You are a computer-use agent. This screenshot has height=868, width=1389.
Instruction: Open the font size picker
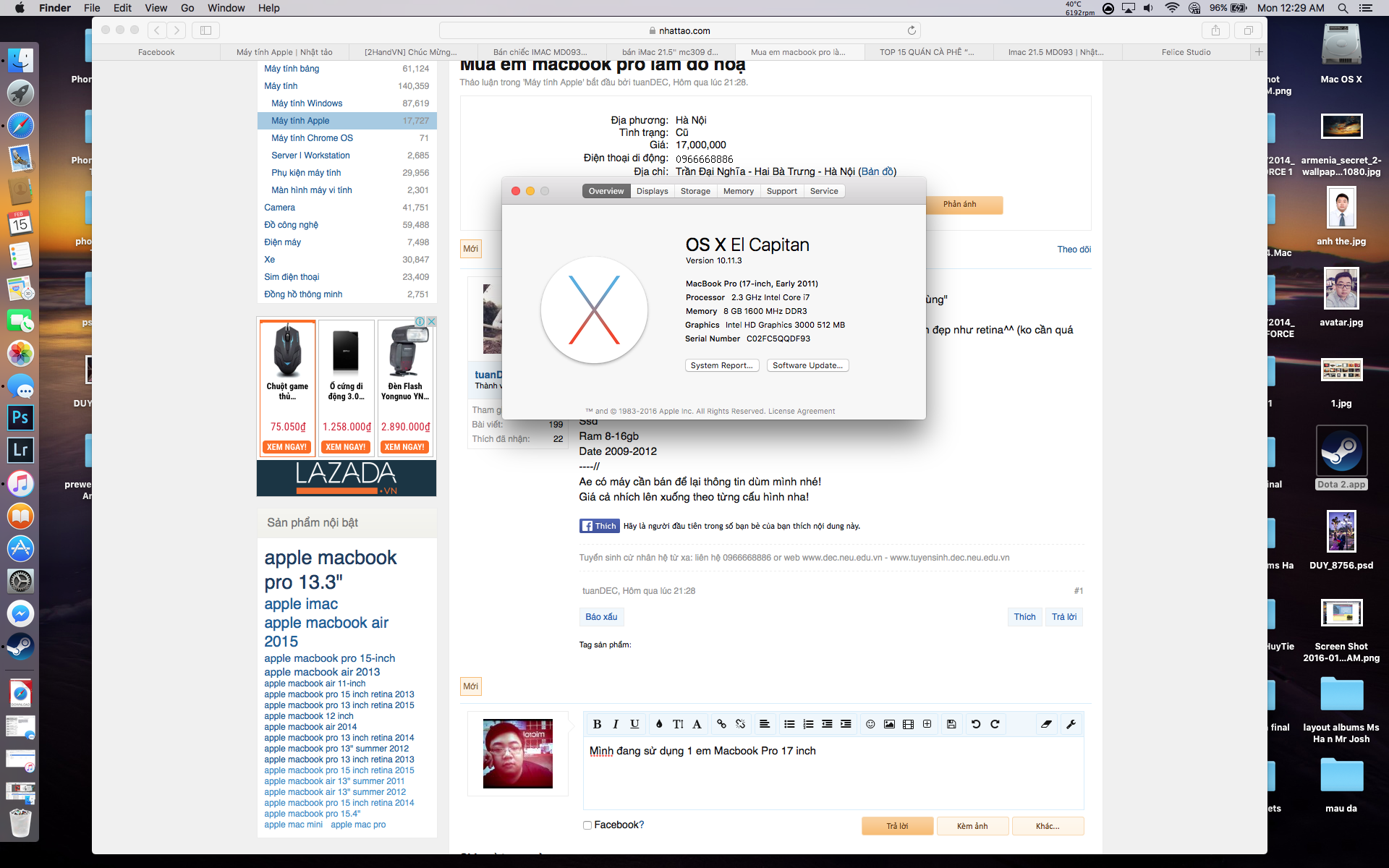tap(678, 724)
